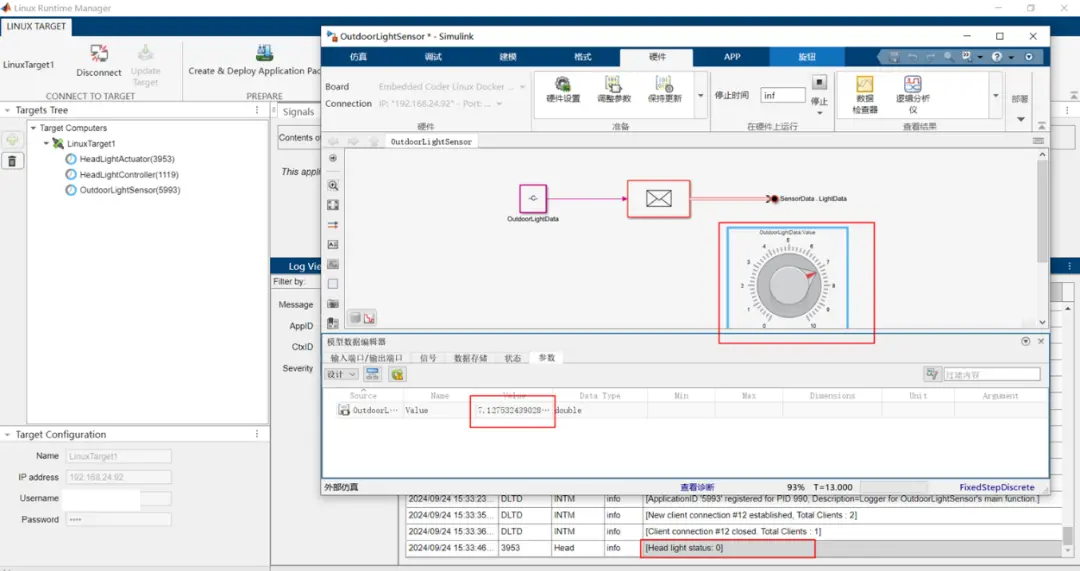Click the 查看诊断 link in status bar
Image resolution: width=1080 pixels, height=571 pixels.
coord(697,487)
